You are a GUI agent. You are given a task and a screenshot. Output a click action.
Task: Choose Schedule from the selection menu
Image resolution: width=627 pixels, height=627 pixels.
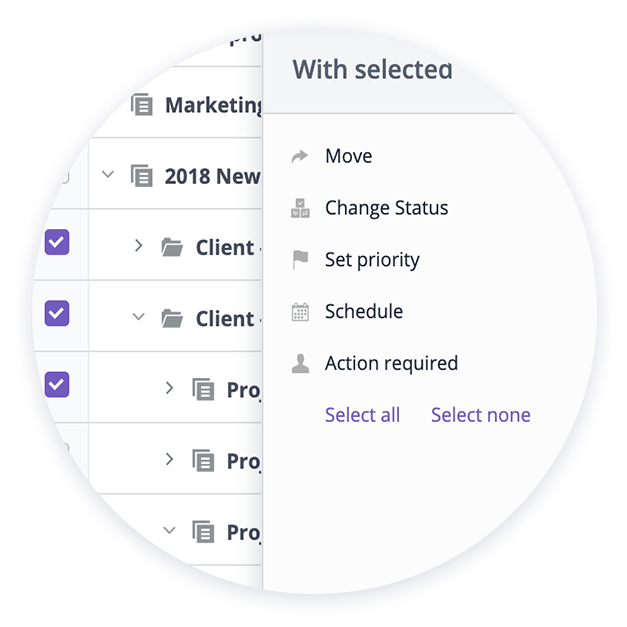tap(364, 312)
